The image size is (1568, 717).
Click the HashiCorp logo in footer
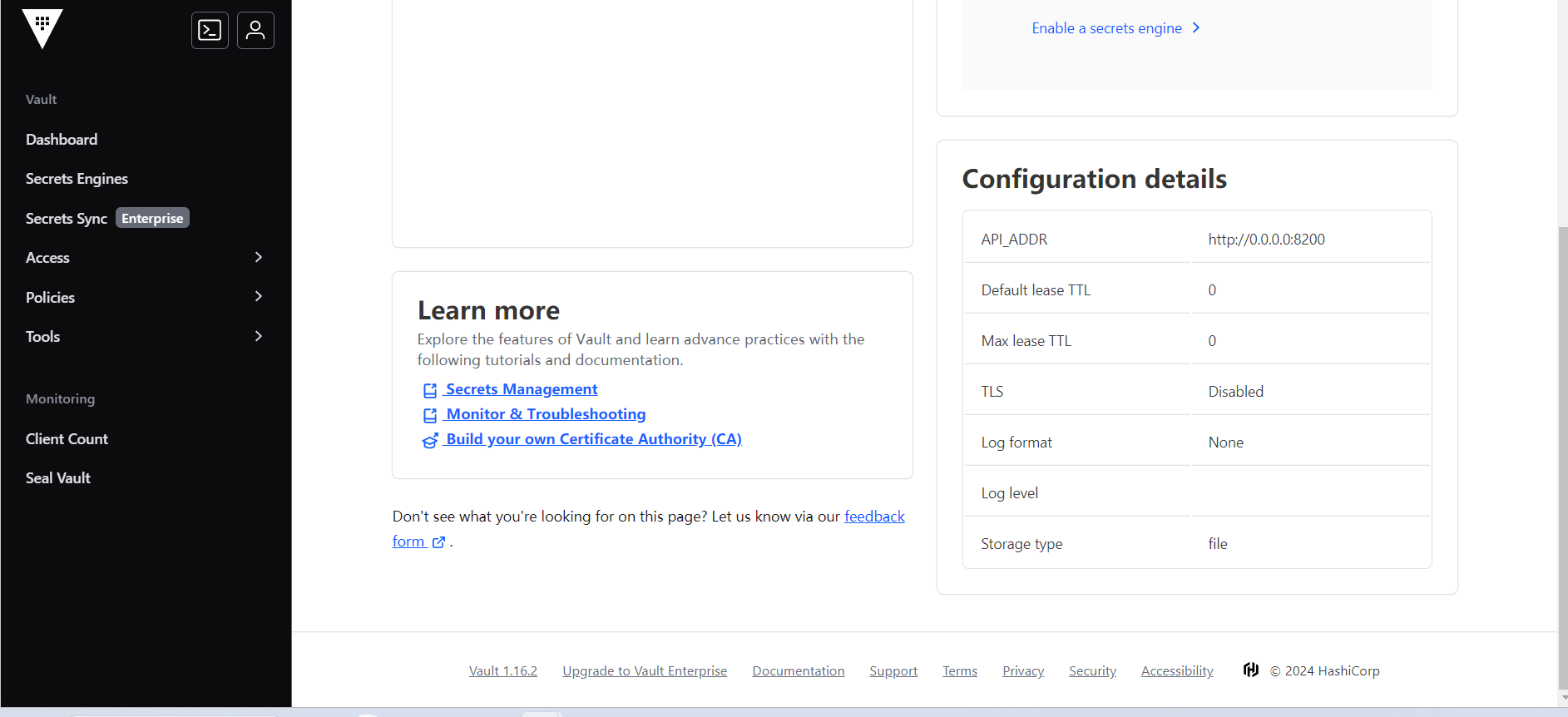(x=1250, y=670)
